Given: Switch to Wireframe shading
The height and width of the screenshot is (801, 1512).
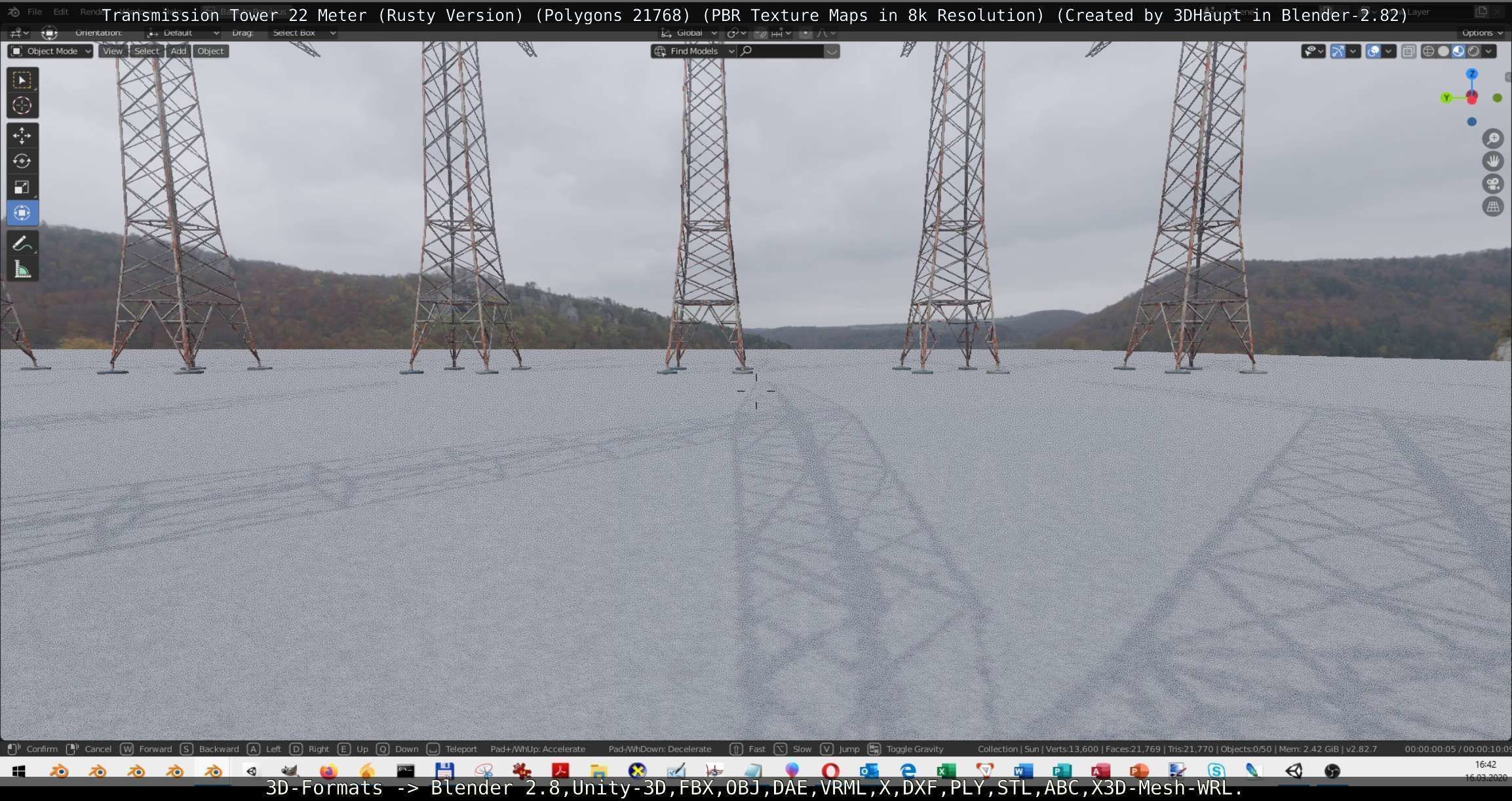Looking at the screenshot, I should click(x=1429, y=51).
